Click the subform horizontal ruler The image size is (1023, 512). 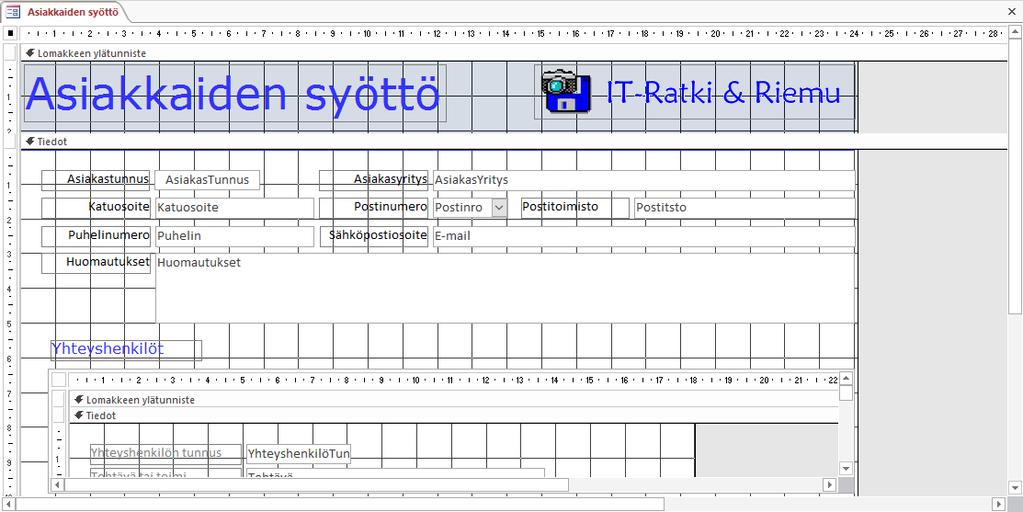tap(454, 380)
